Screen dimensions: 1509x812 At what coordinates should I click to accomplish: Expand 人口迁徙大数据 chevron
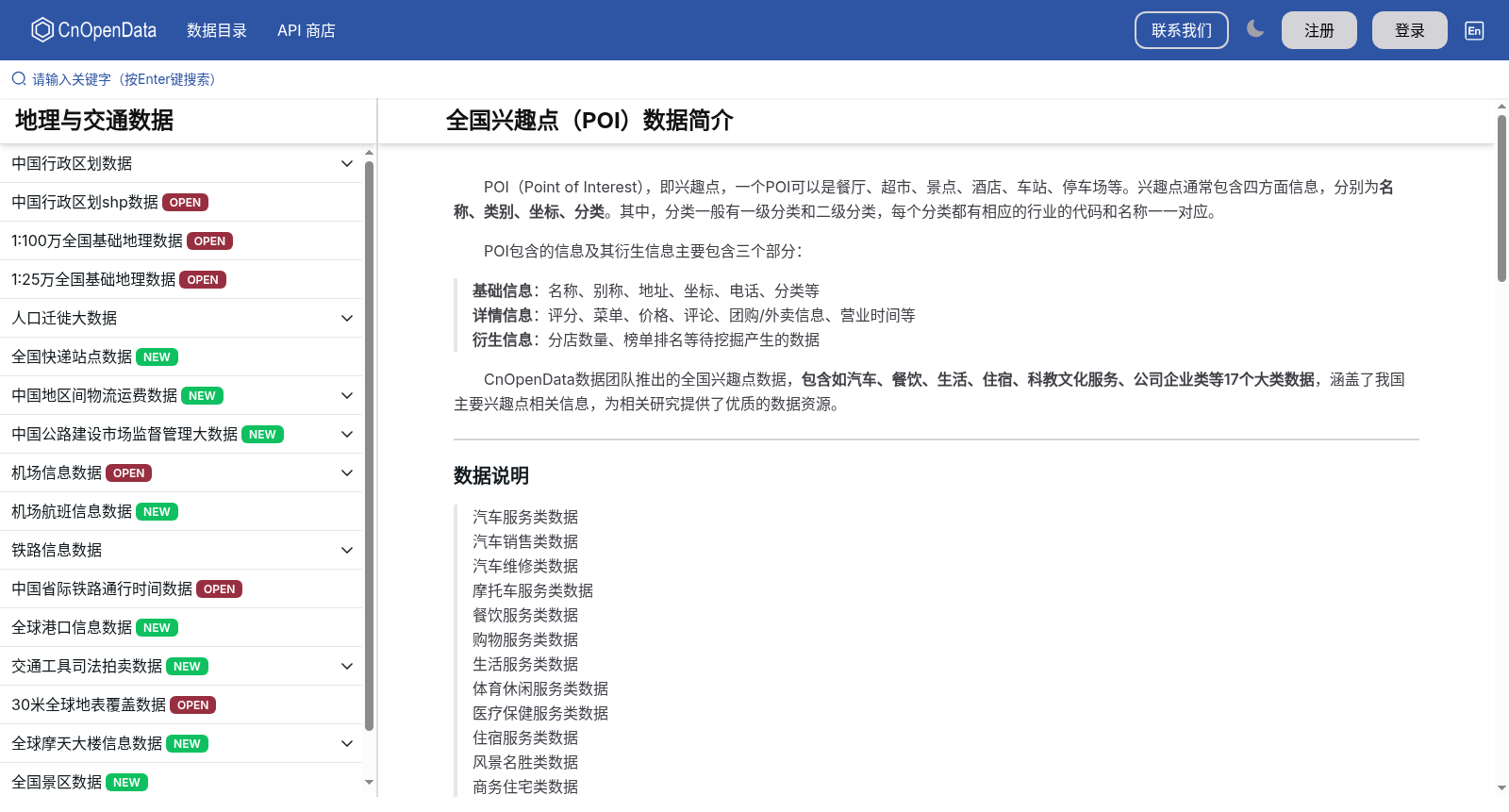coord(347,318)
